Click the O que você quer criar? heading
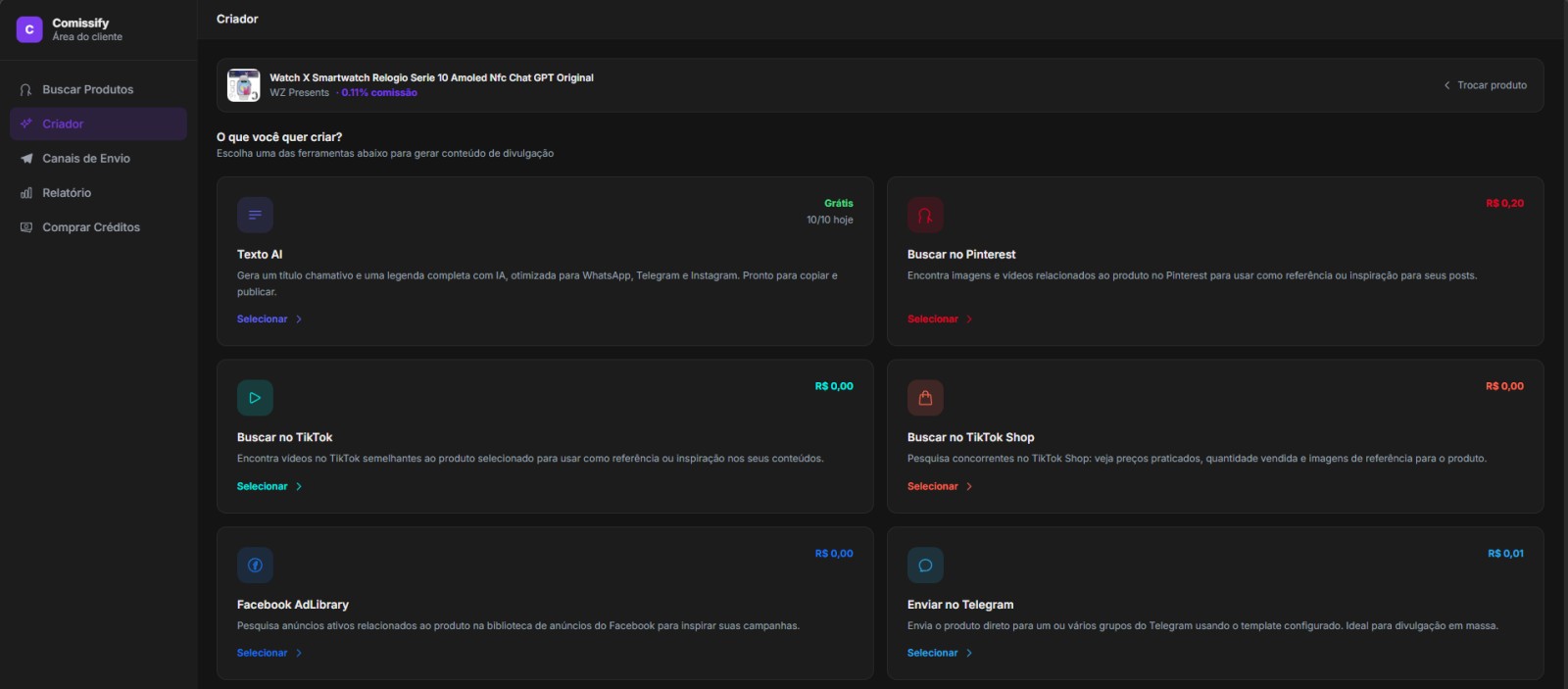 click(x=279, y=137)
